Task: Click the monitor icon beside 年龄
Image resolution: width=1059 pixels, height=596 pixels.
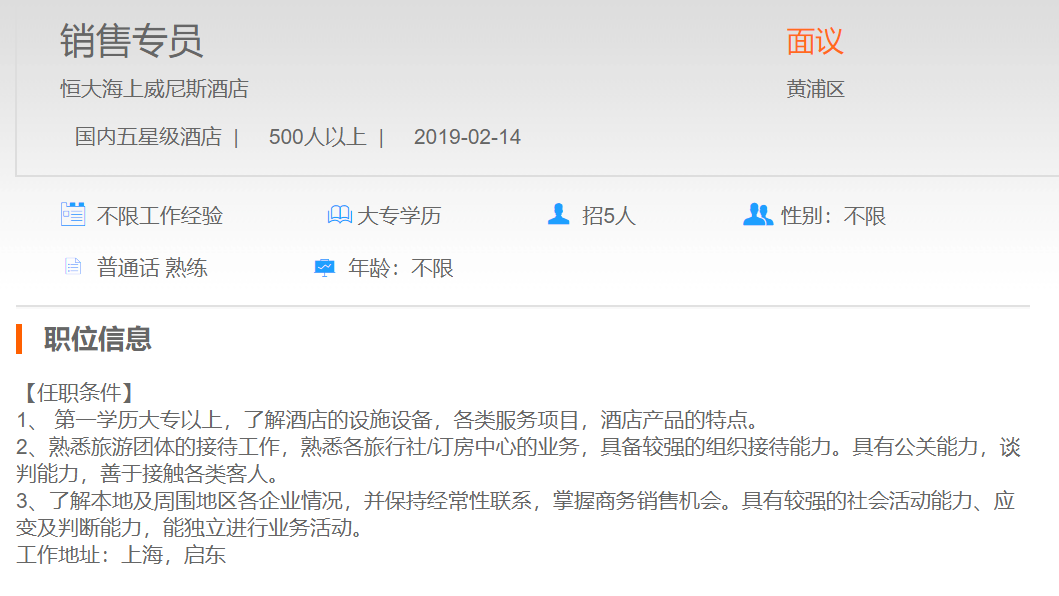Action: (324, 268)
